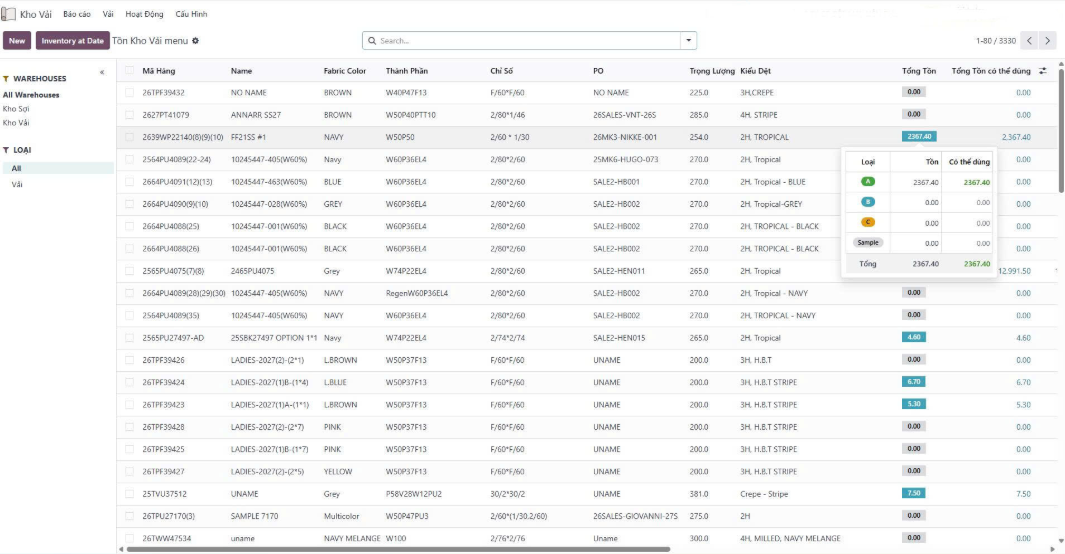
Task: Click the column settings adjust icon
Action: pyautogui.click(x=1043, y=71)
